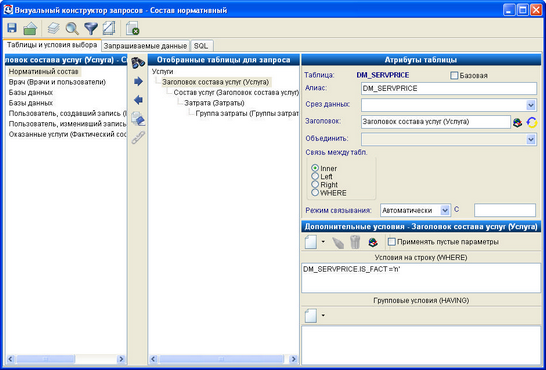546x370 pixels.
Task: Minimize the query builder window
Action: pyautogui.click(x=509, y=10)
